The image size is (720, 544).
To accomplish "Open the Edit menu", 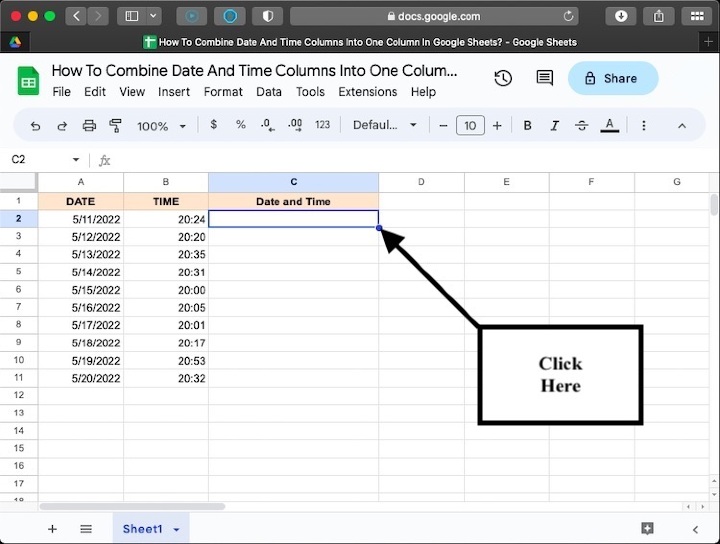I will point(95,92).
